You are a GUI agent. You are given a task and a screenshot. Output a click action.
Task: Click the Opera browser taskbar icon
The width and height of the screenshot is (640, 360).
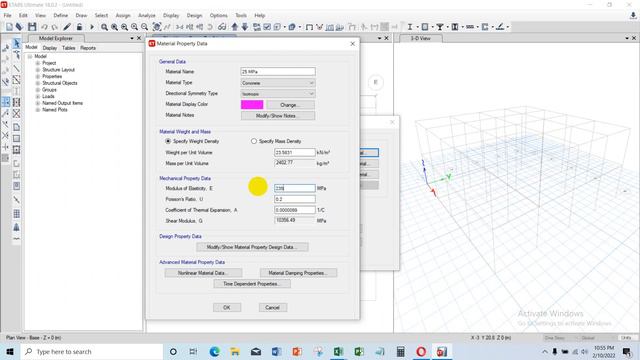click(421, 351)
